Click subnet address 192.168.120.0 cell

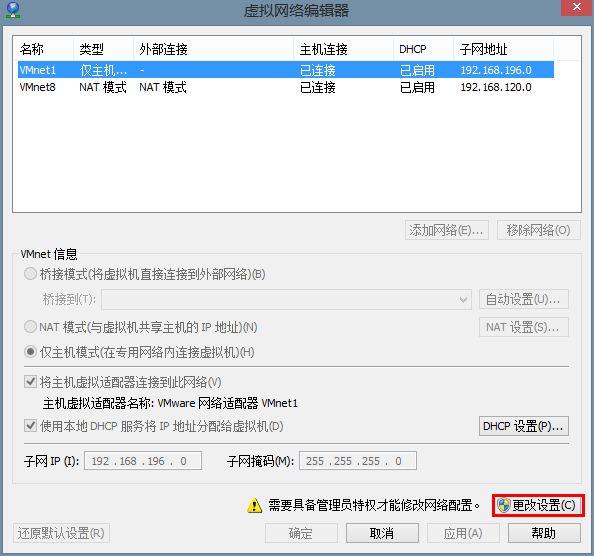(x=496, y=87)
